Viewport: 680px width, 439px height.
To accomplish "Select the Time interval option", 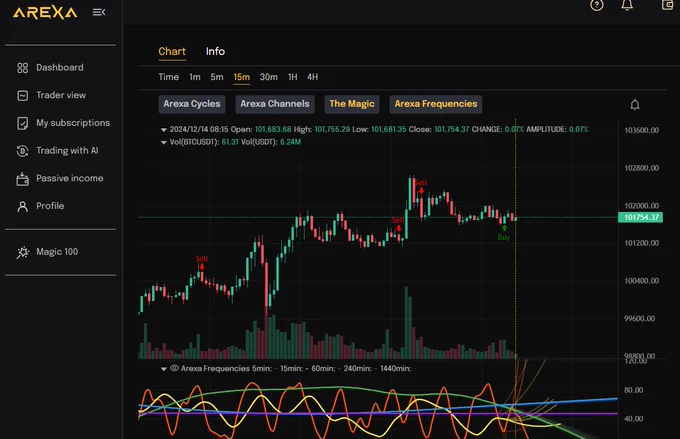I will 169,77.
